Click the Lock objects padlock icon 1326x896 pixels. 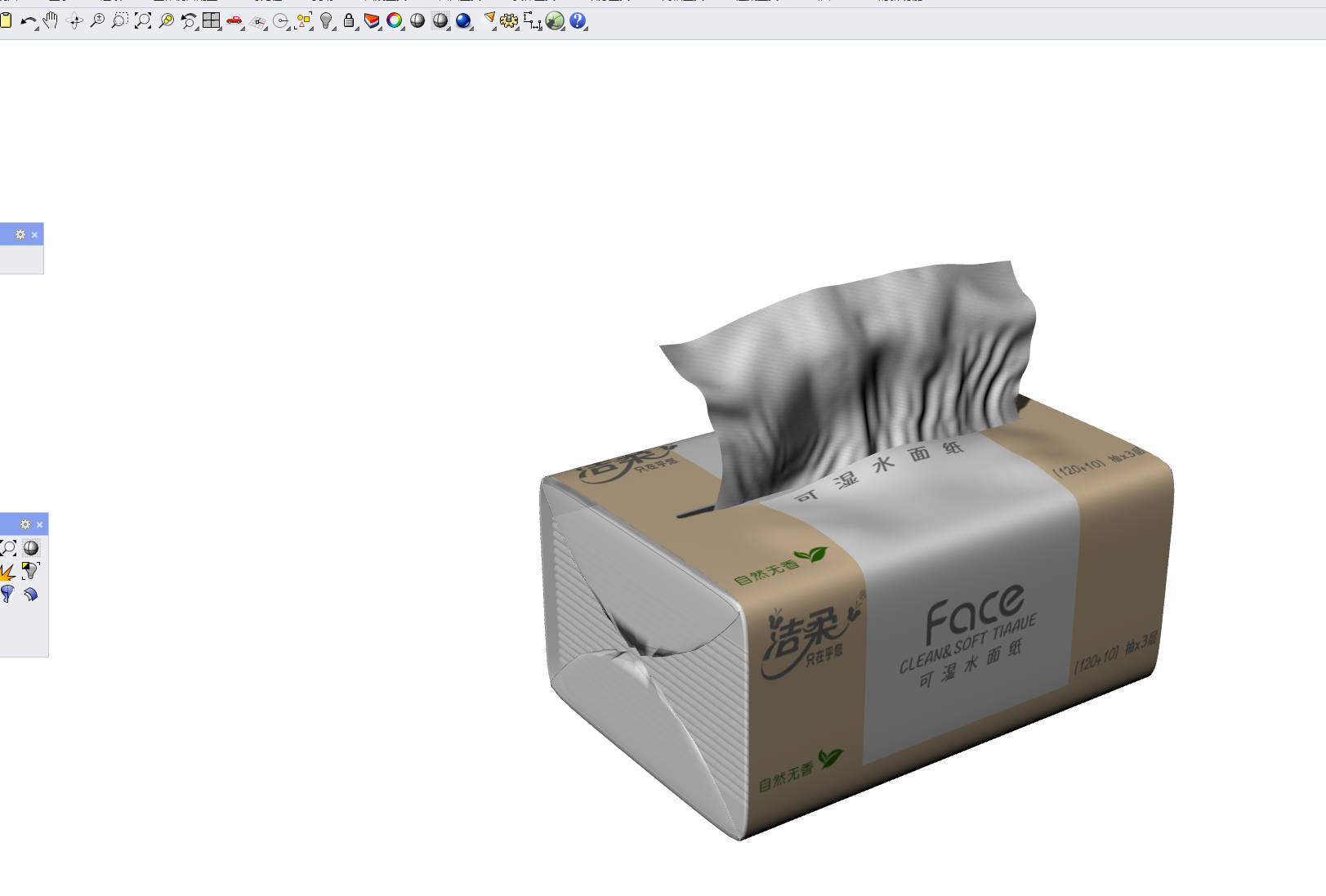(x=349, y=20)
